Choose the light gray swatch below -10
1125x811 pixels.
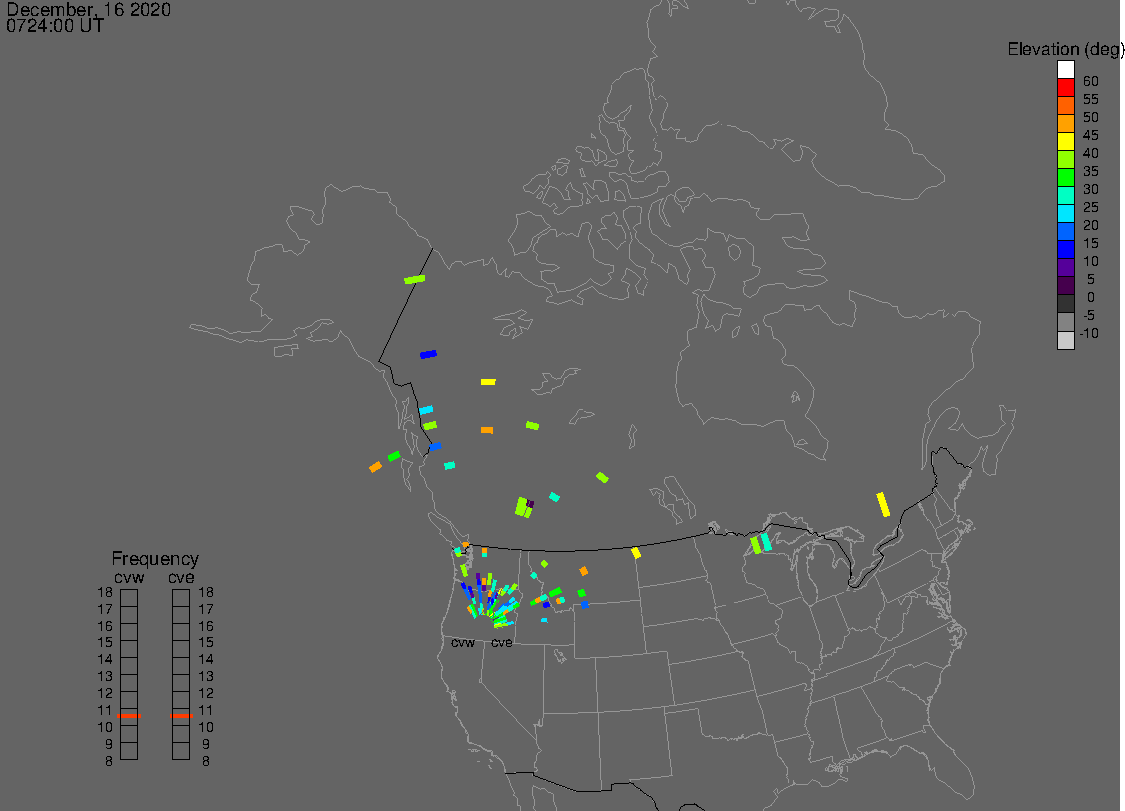(1065, 340)
